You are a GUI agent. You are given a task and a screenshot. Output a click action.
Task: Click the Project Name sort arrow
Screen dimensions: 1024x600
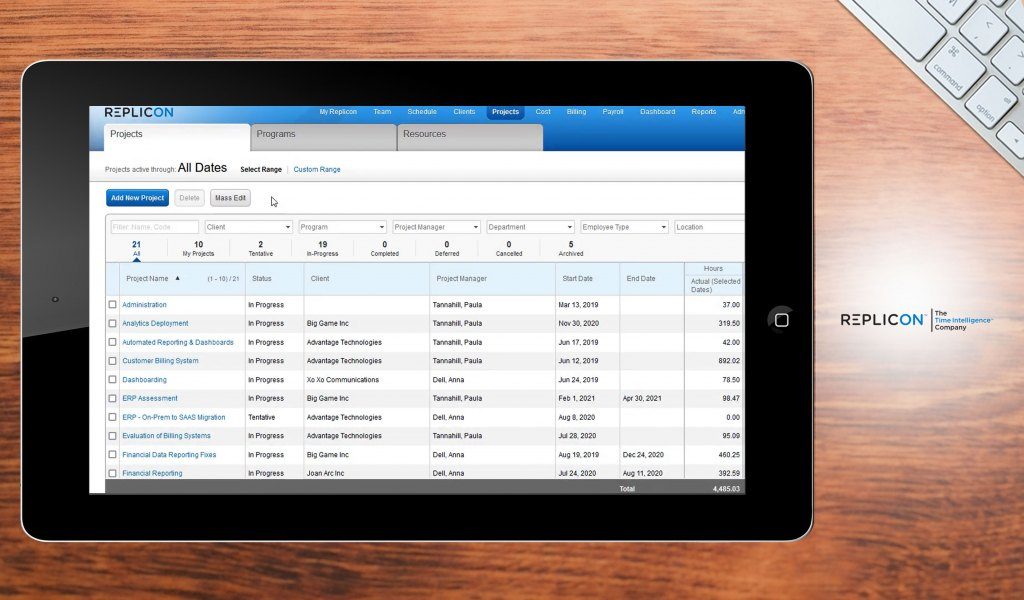tap(178, 279)
